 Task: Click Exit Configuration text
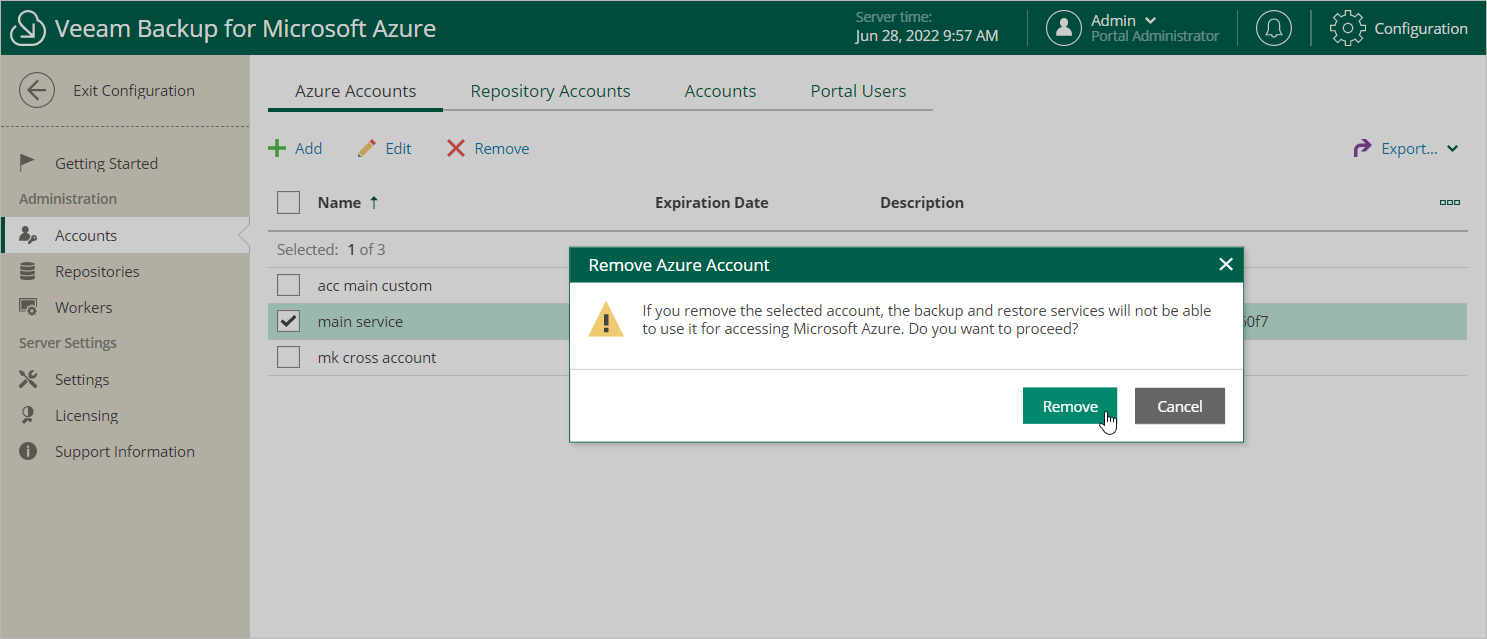pyautogui.click(x=134, y=90)
